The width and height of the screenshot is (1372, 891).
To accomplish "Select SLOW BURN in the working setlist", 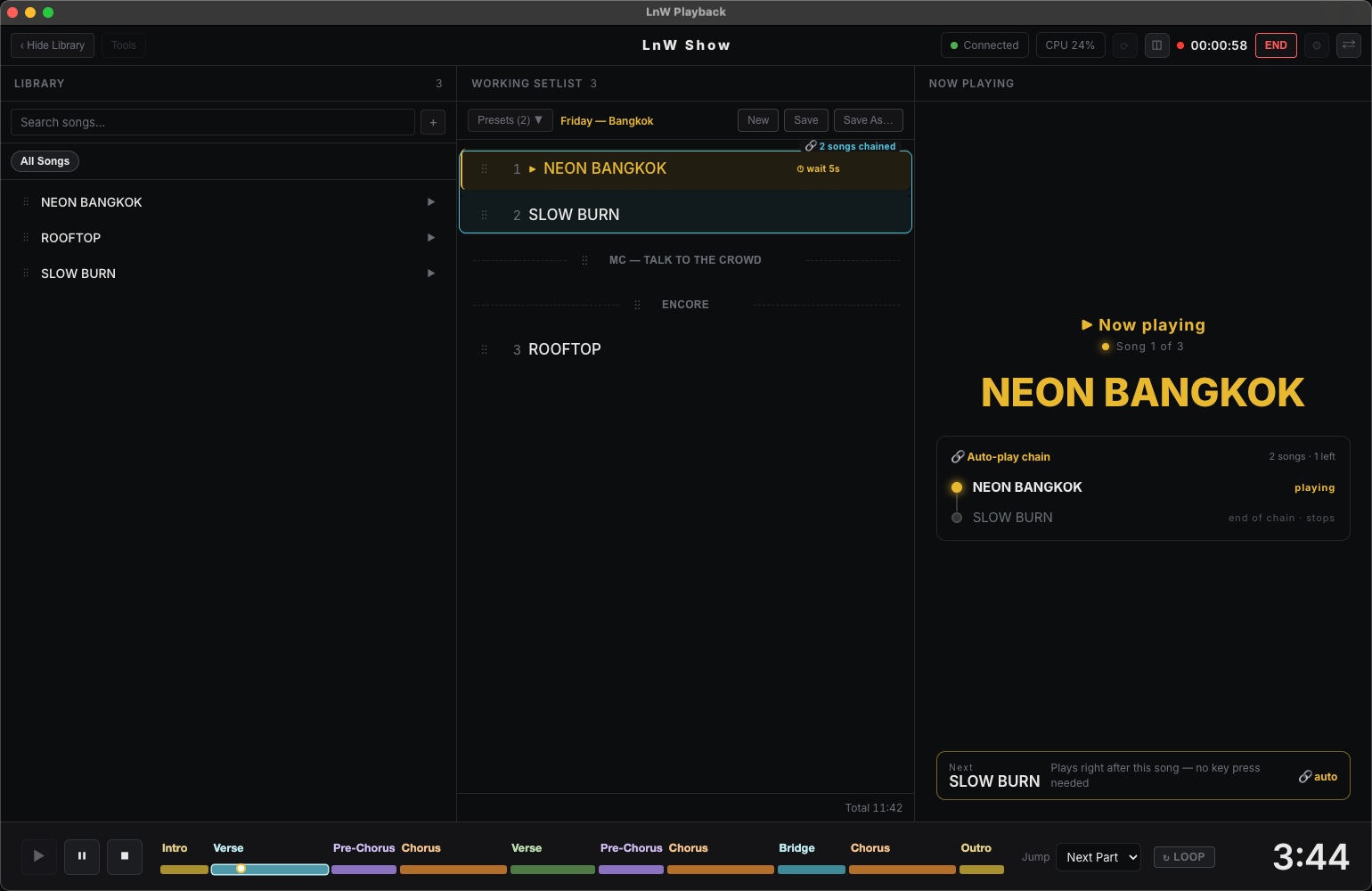I will 685,215.
